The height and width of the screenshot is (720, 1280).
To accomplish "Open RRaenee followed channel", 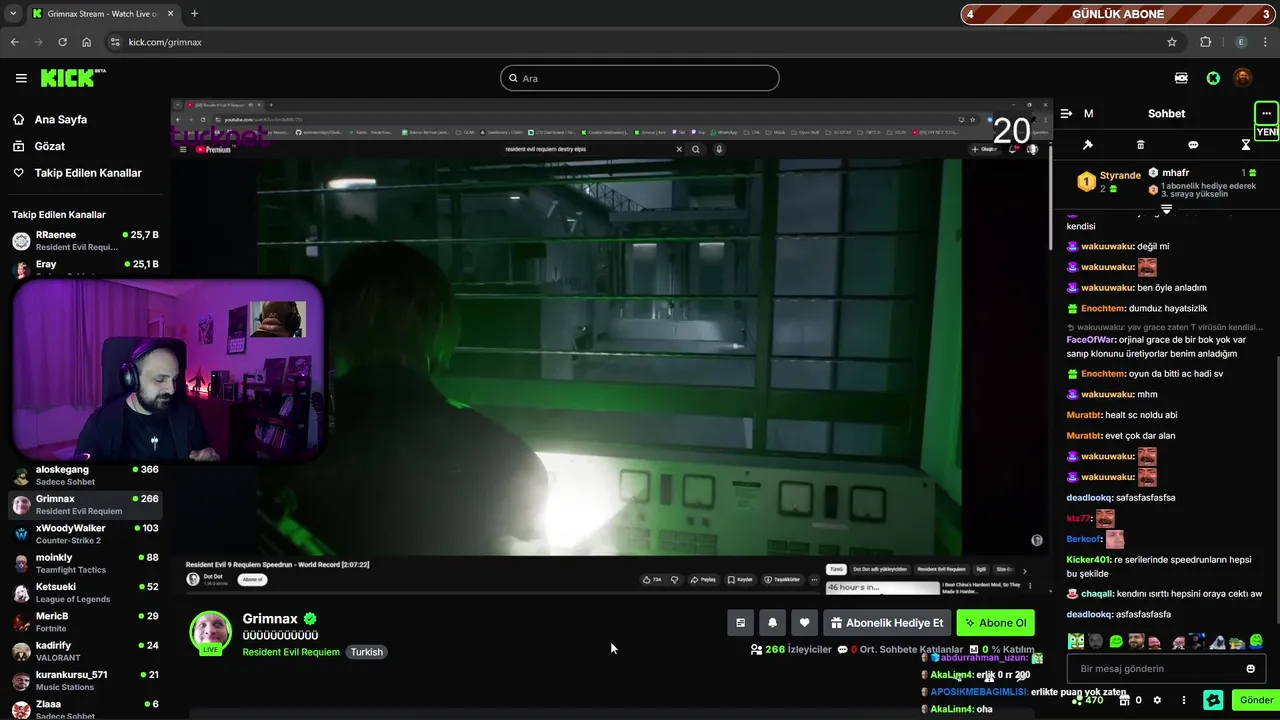I will coord(85,241).
